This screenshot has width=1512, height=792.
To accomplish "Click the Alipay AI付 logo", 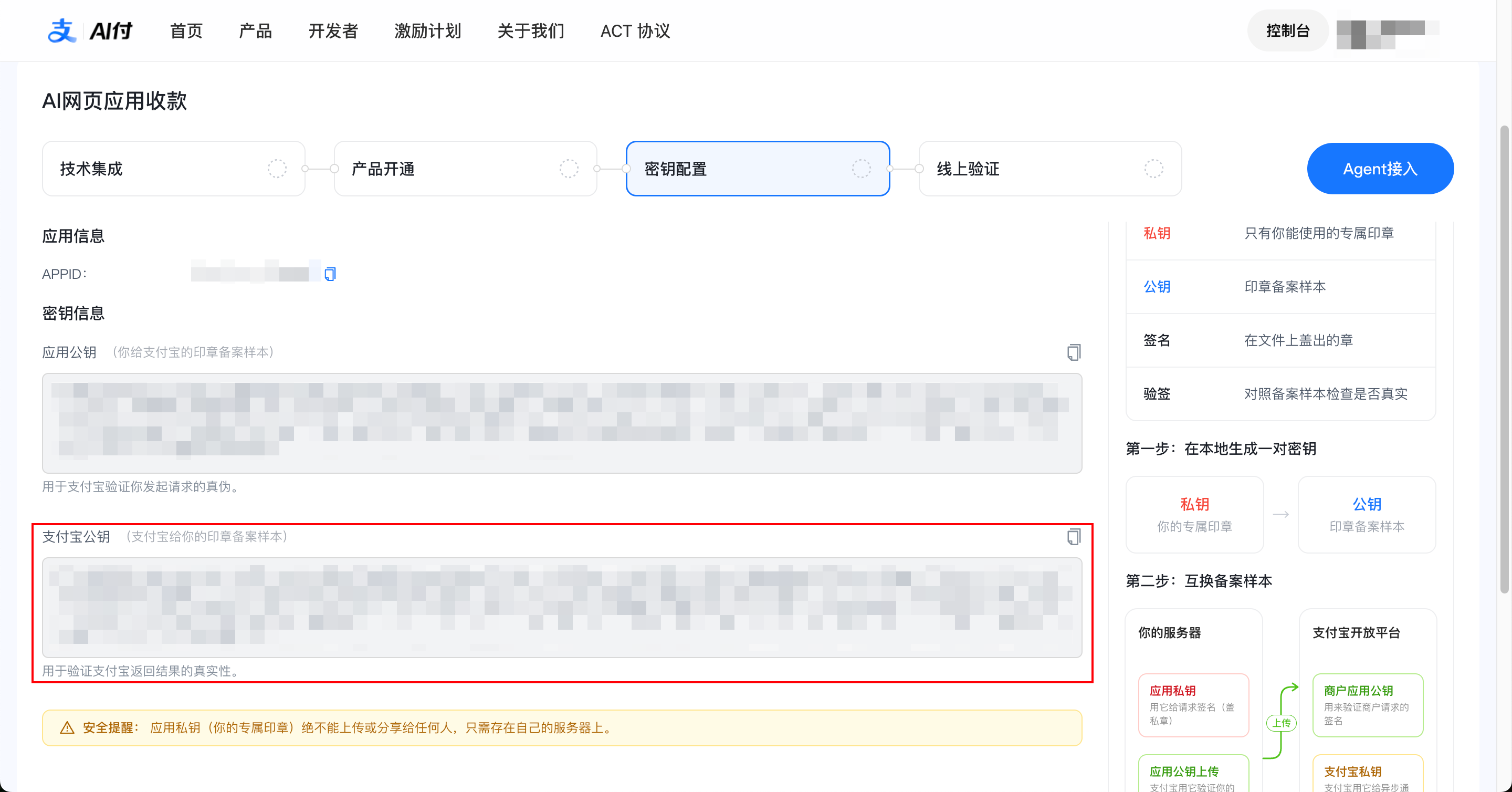I will [x=90, y=30].
